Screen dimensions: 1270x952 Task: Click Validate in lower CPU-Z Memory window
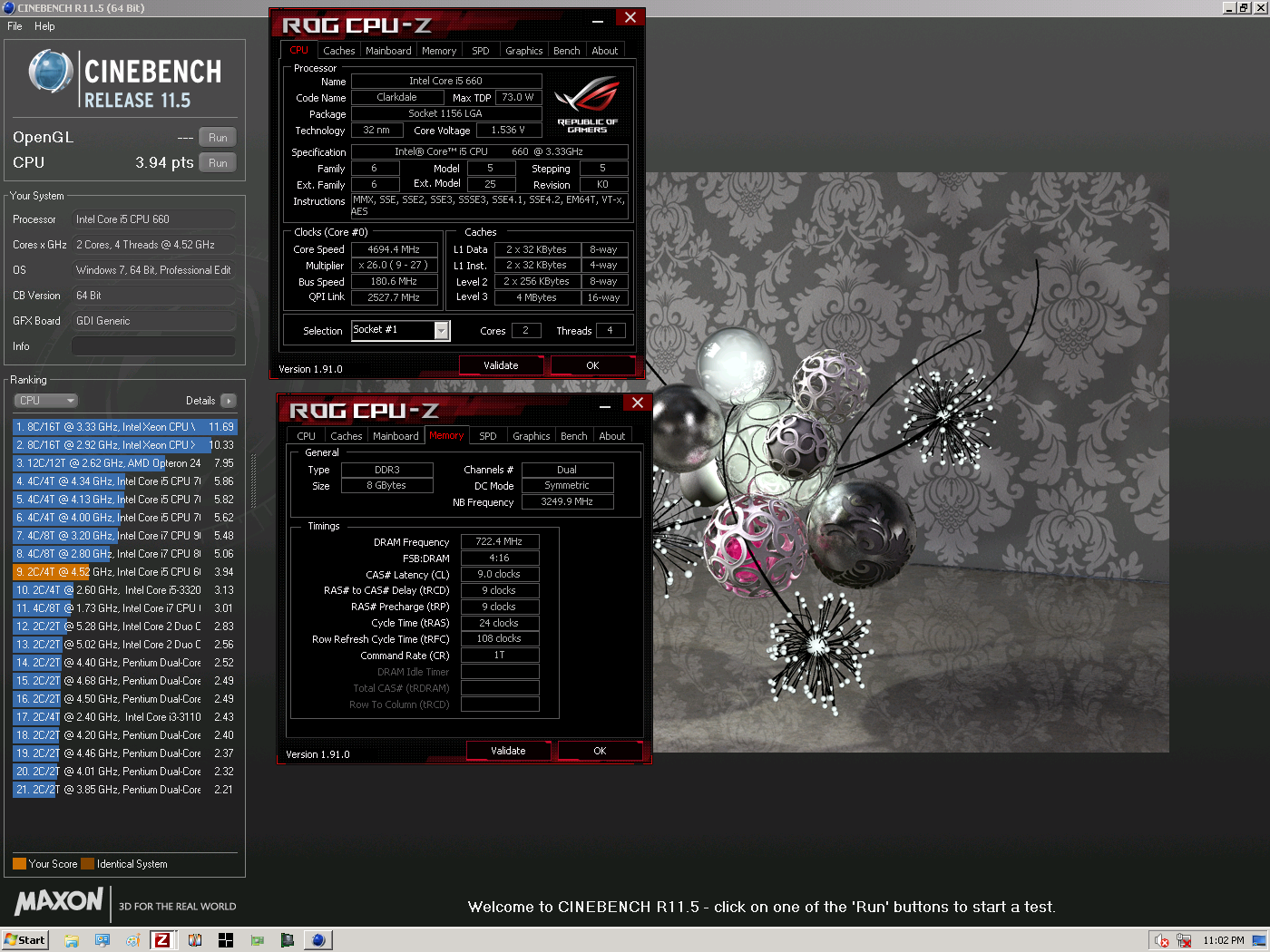click(508, 751)
